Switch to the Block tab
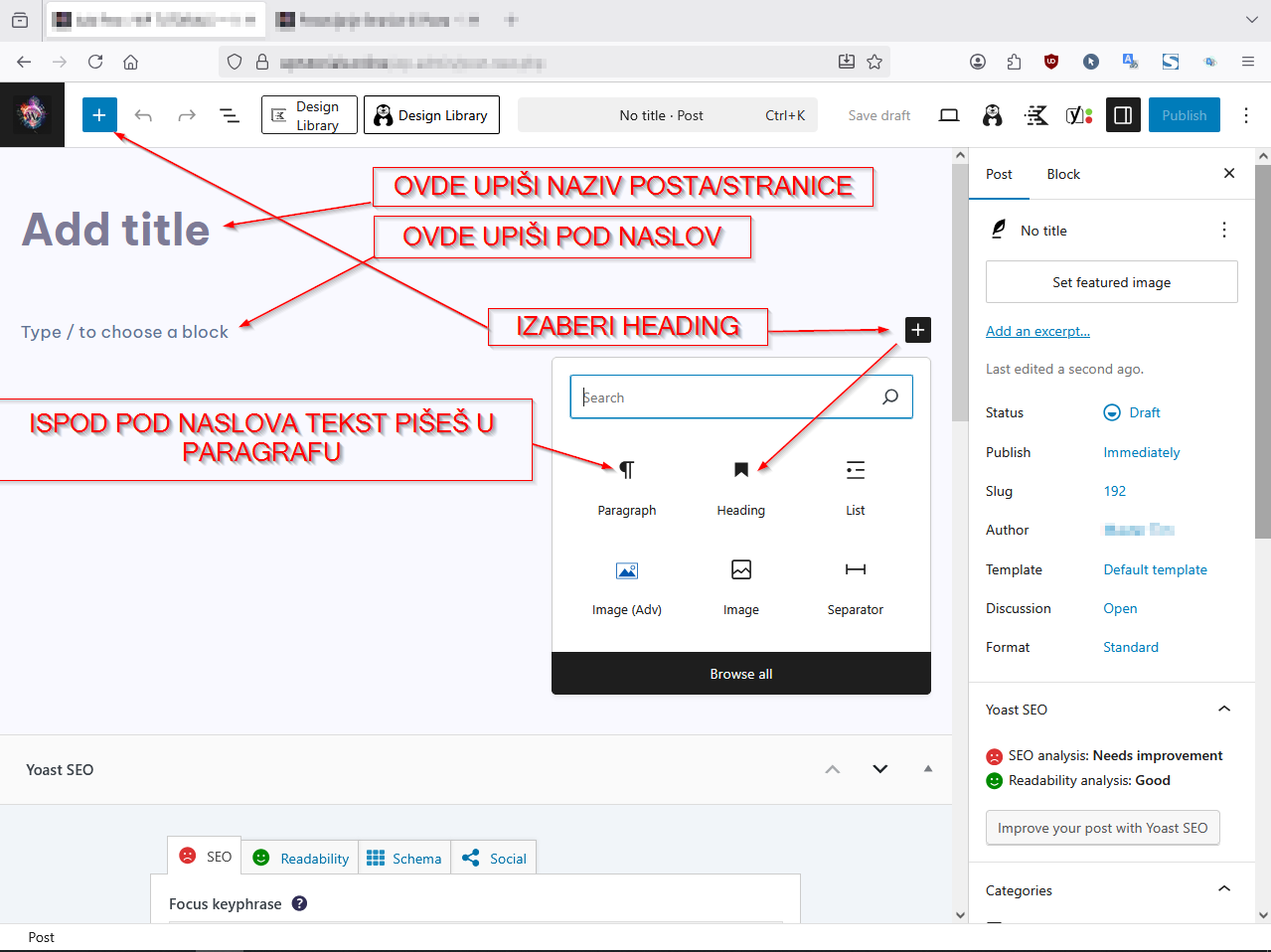The image size is (1271, 952). pyautogui.click(x=1062, y=174)
